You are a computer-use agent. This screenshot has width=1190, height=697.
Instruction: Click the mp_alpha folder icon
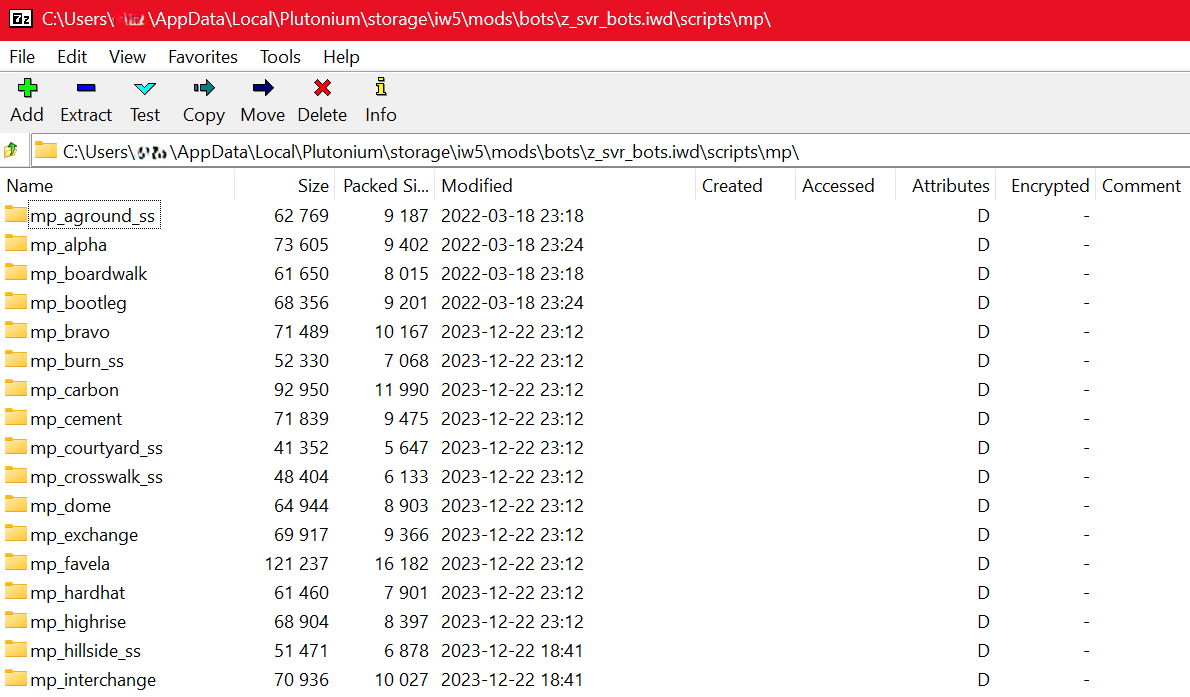(16, 243)
